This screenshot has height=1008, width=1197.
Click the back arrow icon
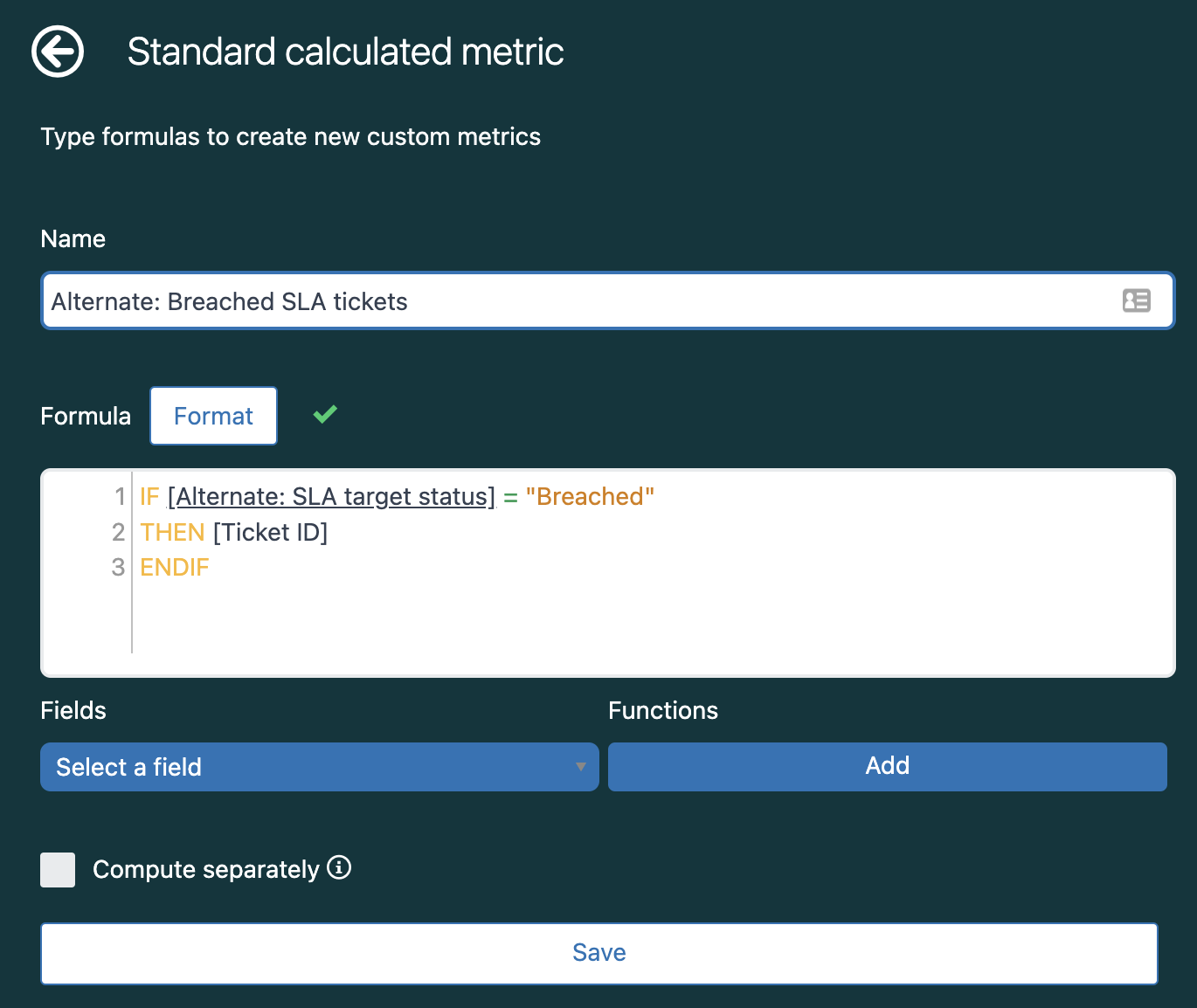(58, 52)
